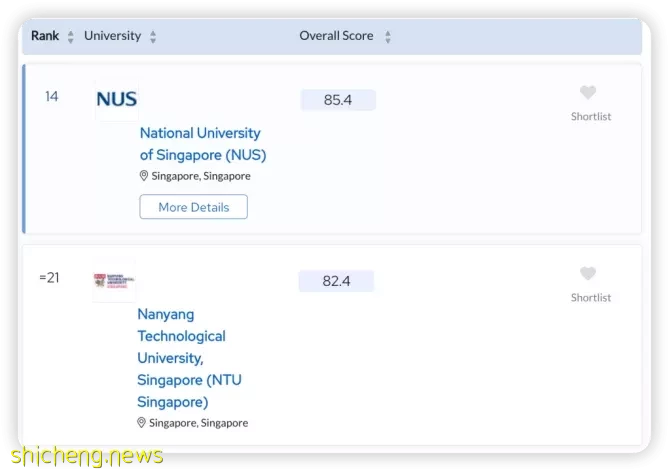The image size is (669, 472).
Task: Click the Nanyang Technological University logo
Action: (114, 281)
